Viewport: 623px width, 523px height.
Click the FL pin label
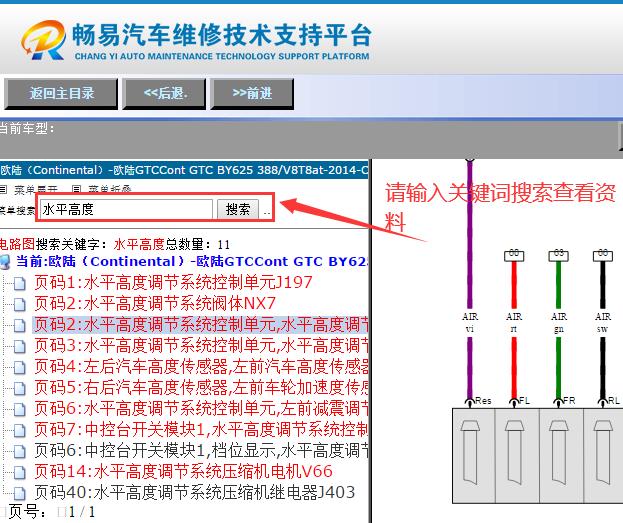(x=524, y=401)
